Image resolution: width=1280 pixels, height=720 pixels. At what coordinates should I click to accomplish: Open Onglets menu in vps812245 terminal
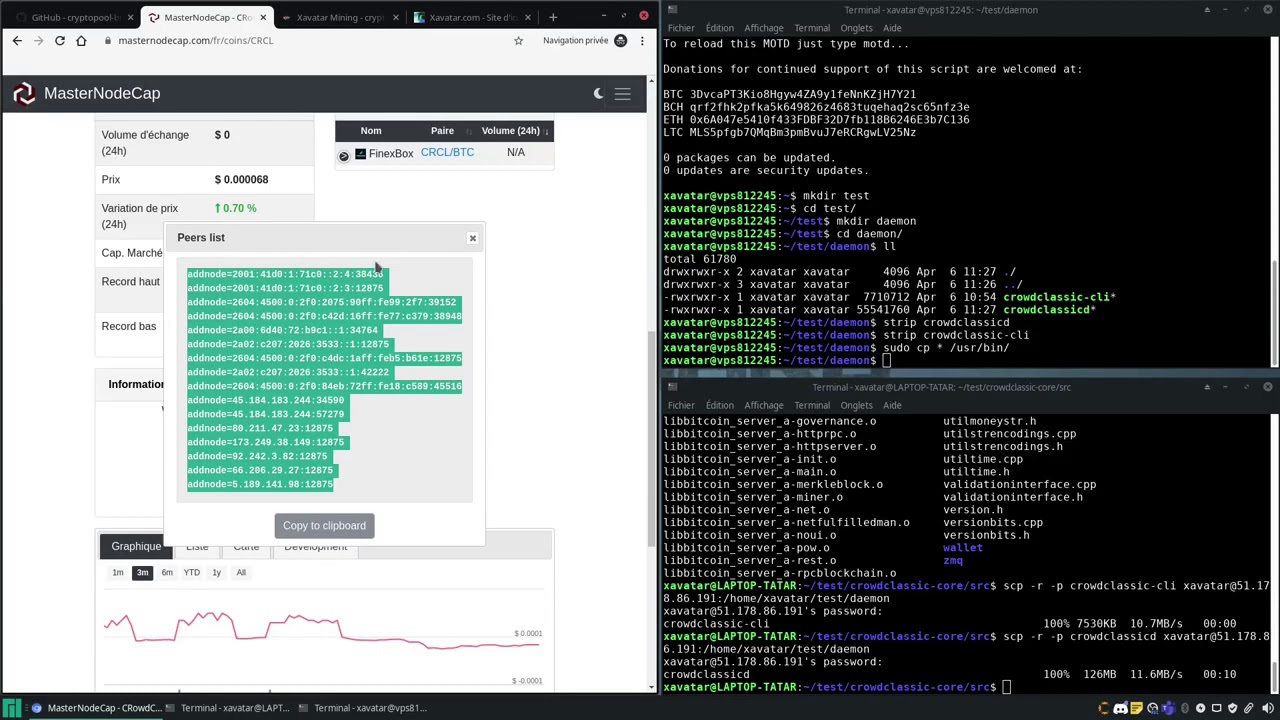pyautogui.click(x=856, y=28)
